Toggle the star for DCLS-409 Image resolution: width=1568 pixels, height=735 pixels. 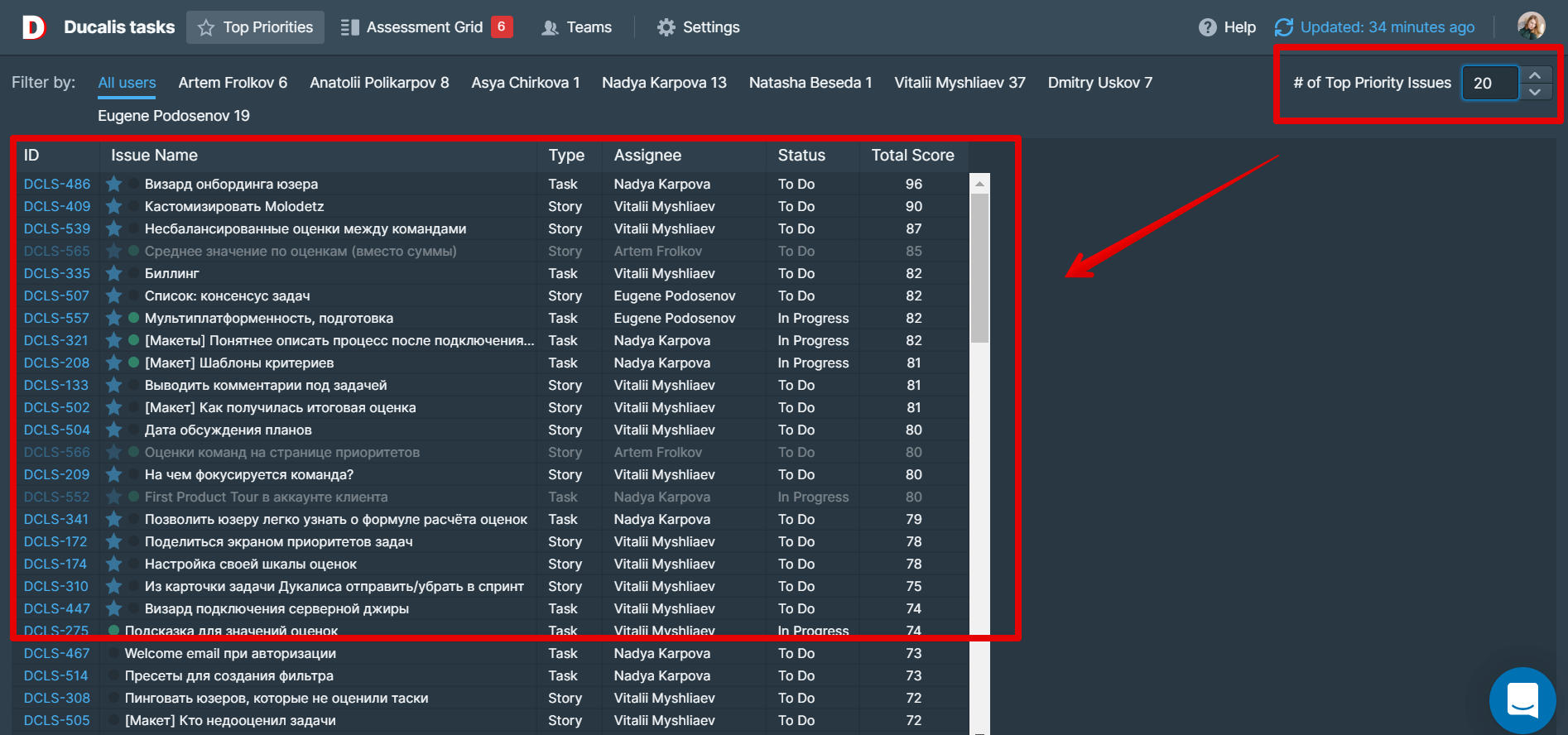(114, 206)
